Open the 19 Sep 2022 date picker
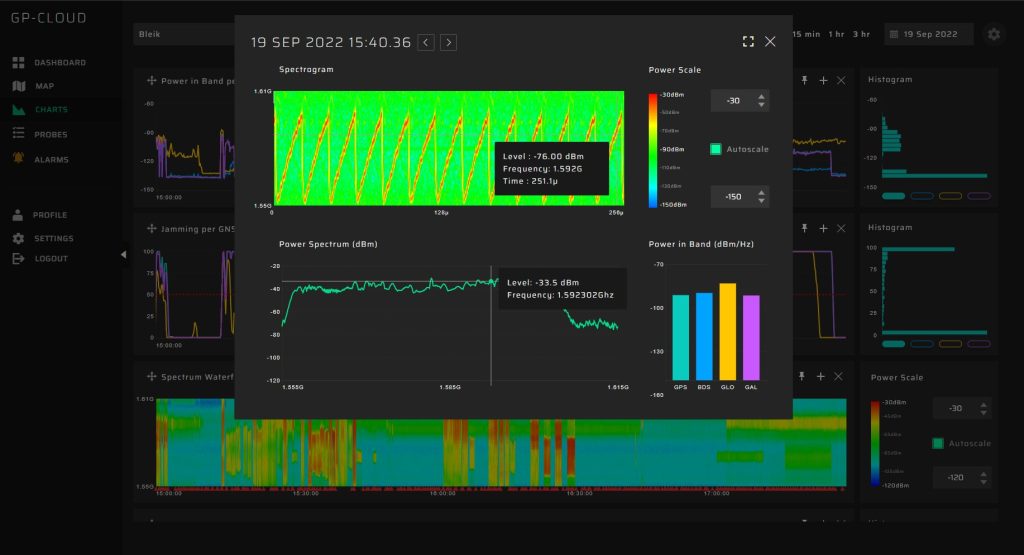The image size is (1024, 555). 930,34
